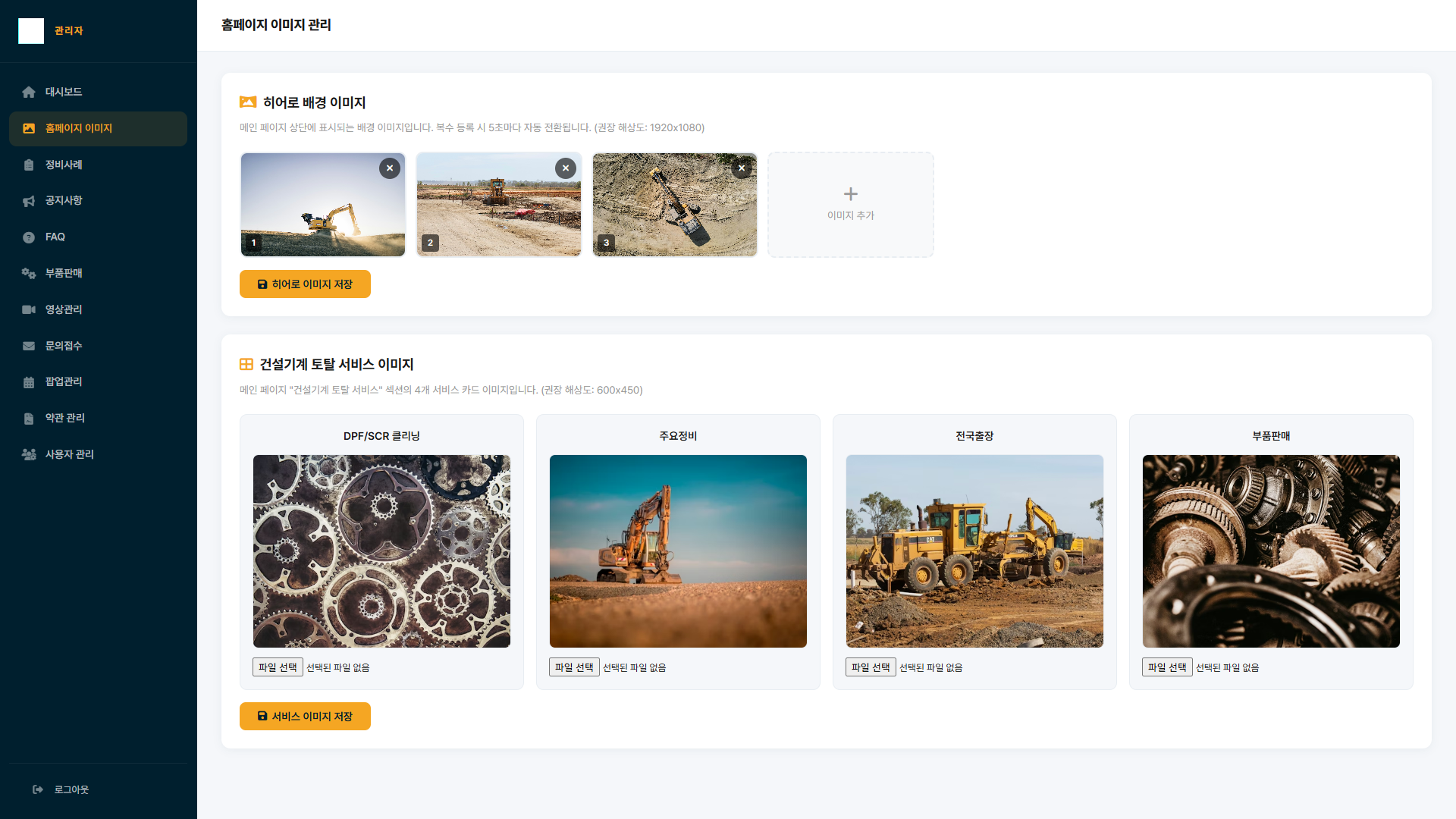Open 팝업관리 menu item

coord(99,382)
